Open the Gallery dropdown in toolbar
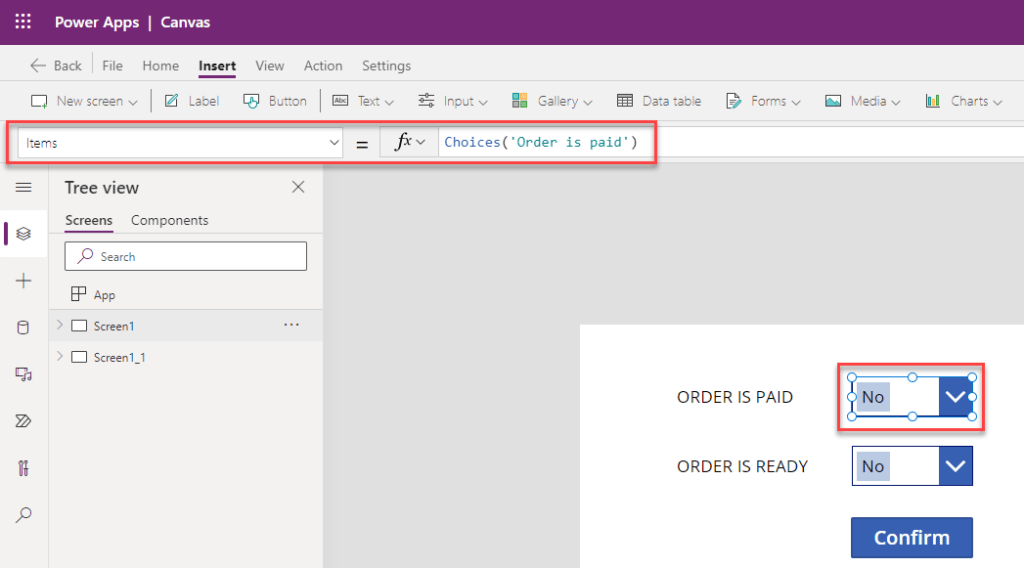This screenshot has height=568, width=1024. coord(552,101)
